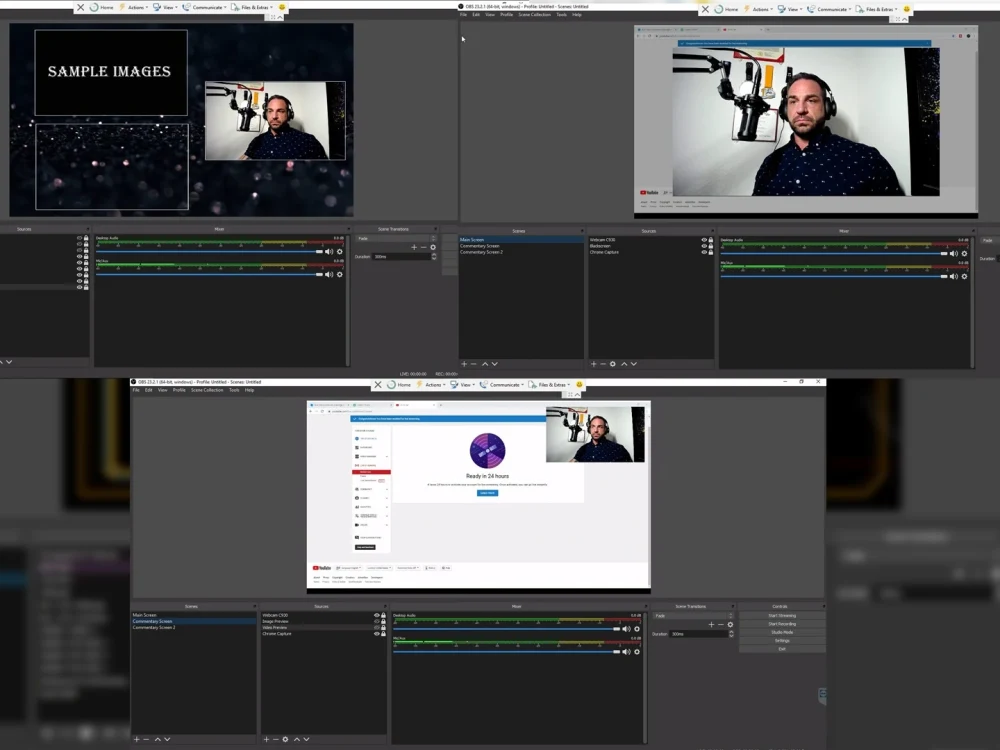This screenshot has height=750, width=1000.
Task: Open Settings from bottom OBS Controls panel
Action: tap(782, 640)
